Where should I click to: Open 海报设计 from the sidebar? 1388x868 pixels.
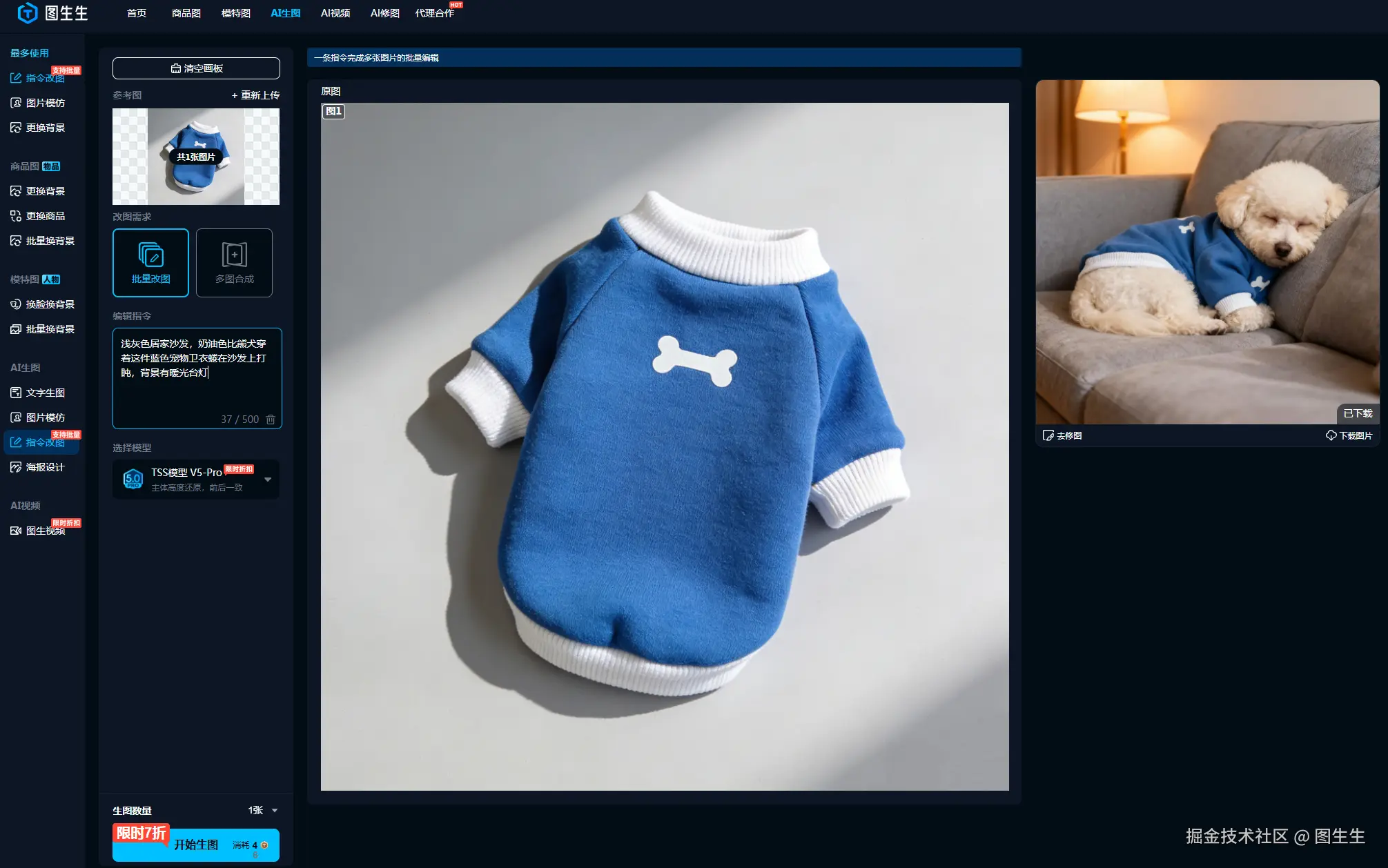tap(45, 467)
